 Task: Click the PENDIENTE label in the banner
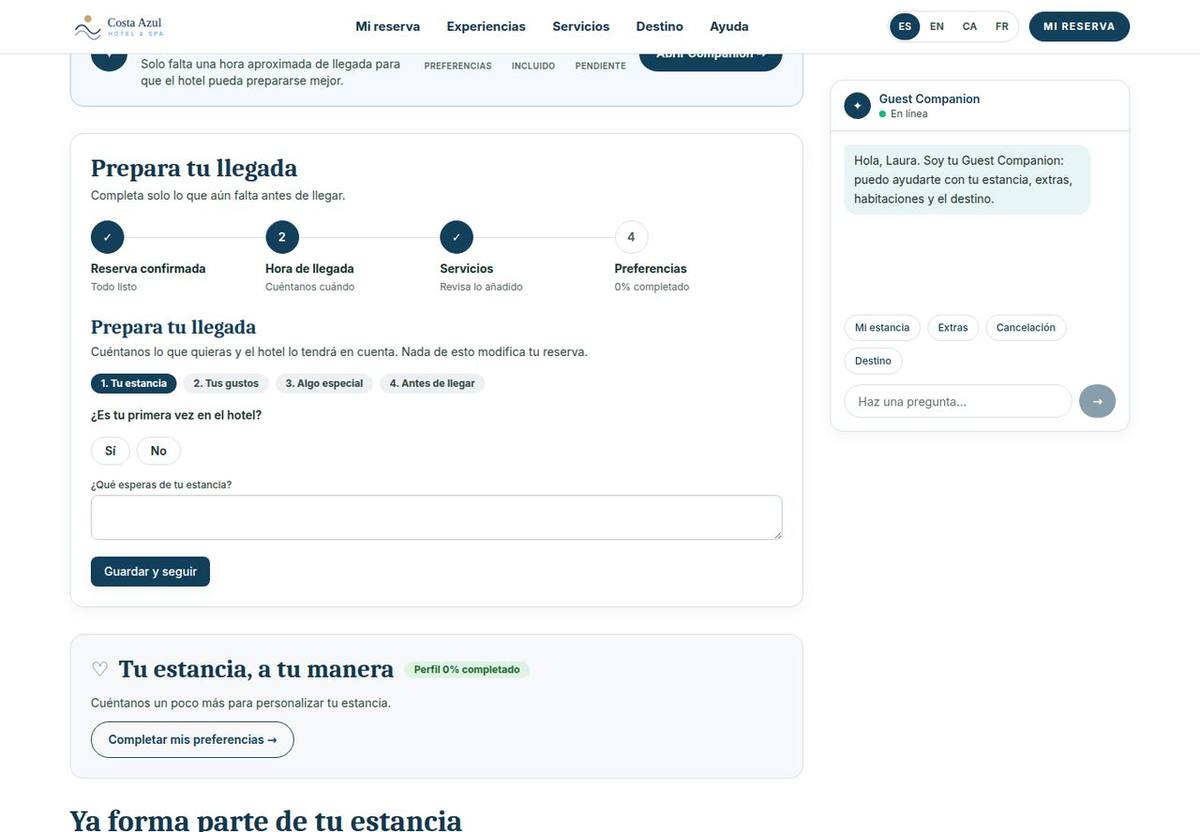600,66
